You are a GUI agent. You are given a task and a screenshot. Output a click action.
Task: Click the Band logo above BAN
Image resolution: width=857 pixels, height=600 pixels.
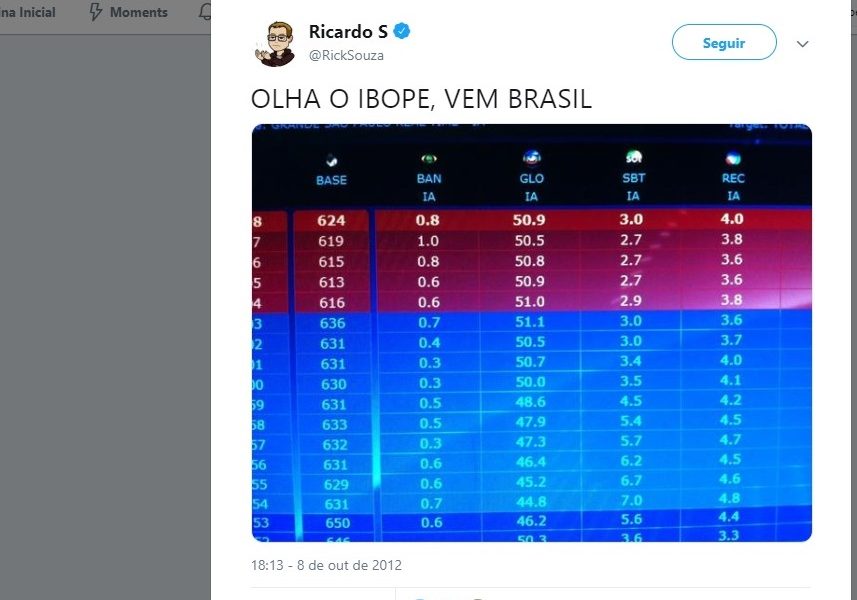point(429,158)
